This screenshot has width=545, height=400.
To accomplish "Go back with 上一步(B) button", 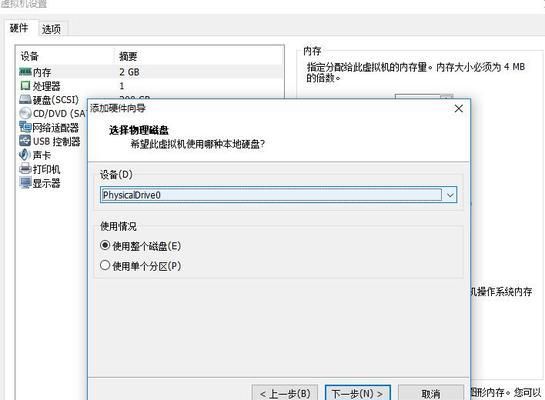I will coord(285,393).
